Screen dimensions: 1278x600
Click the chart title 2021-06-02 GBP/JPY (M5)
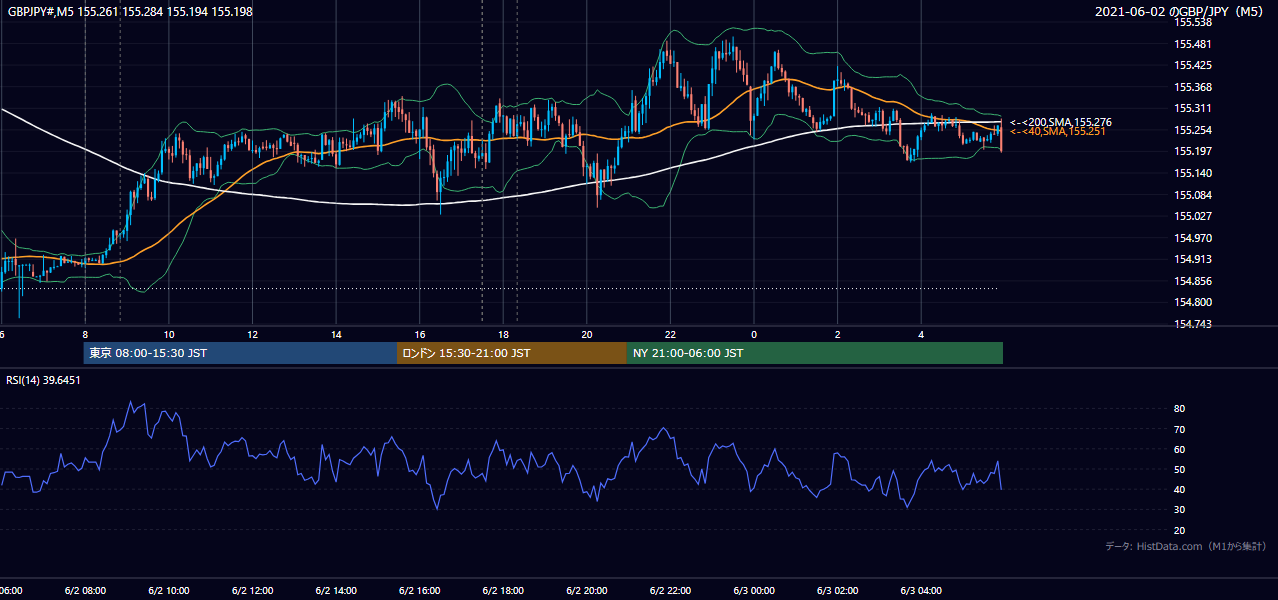coord(1180,11)
